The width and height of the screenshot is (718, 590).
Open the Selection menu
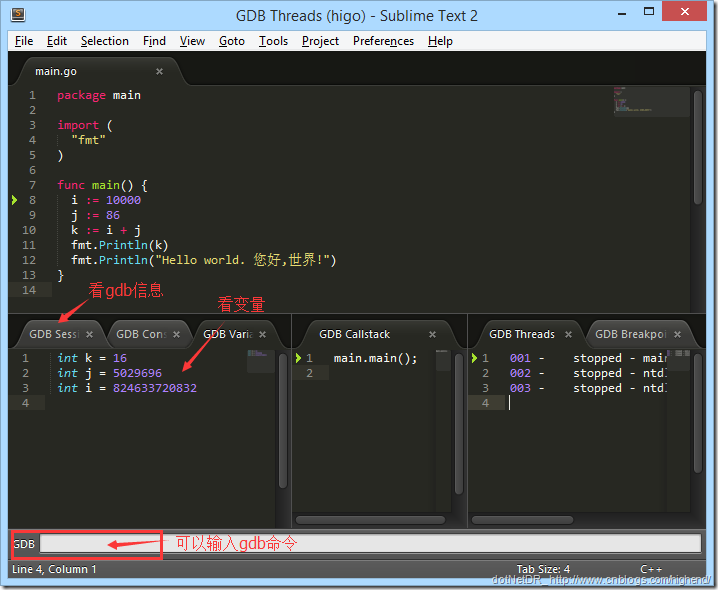pos(105,41)
